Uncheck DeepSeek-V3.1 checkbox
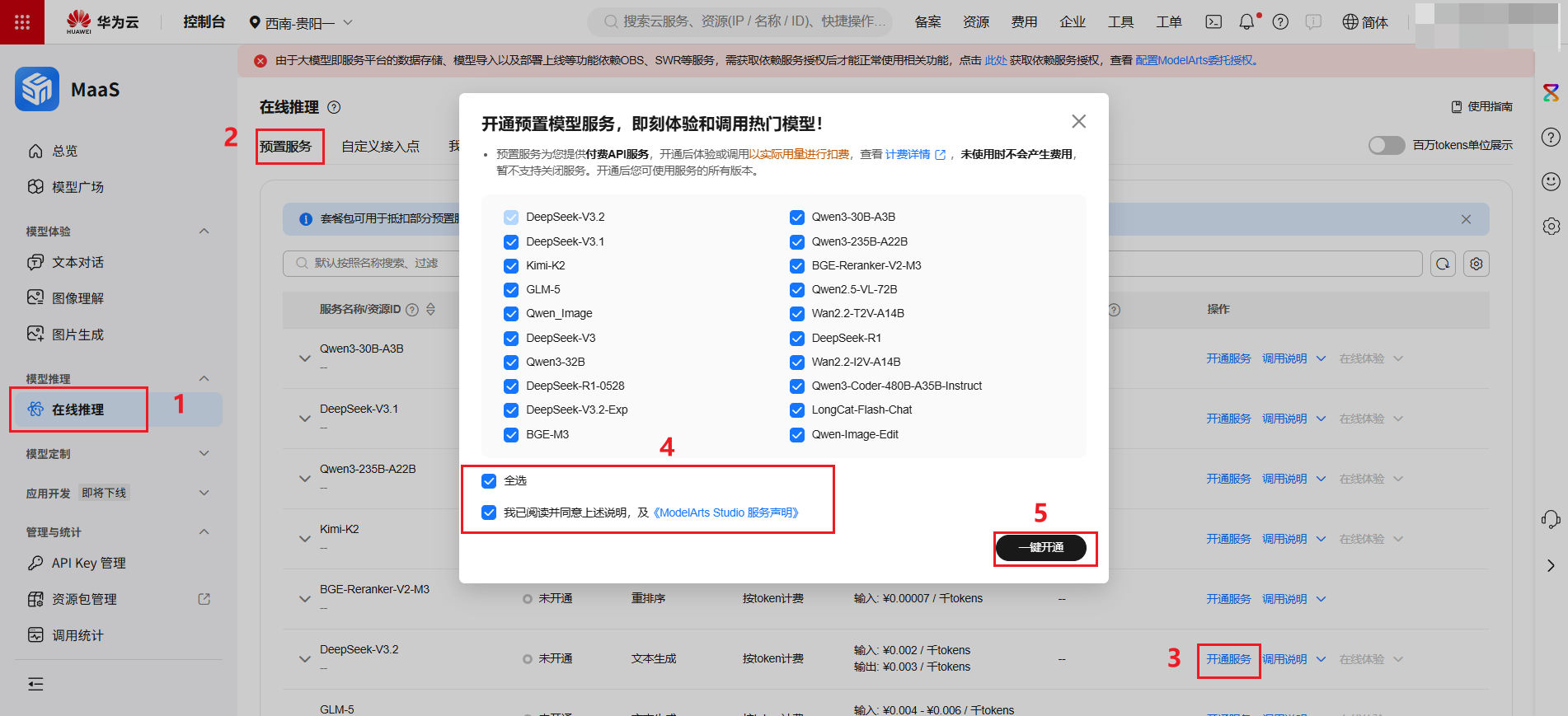This screenshot has height=716, width=1568. [511, 241]
